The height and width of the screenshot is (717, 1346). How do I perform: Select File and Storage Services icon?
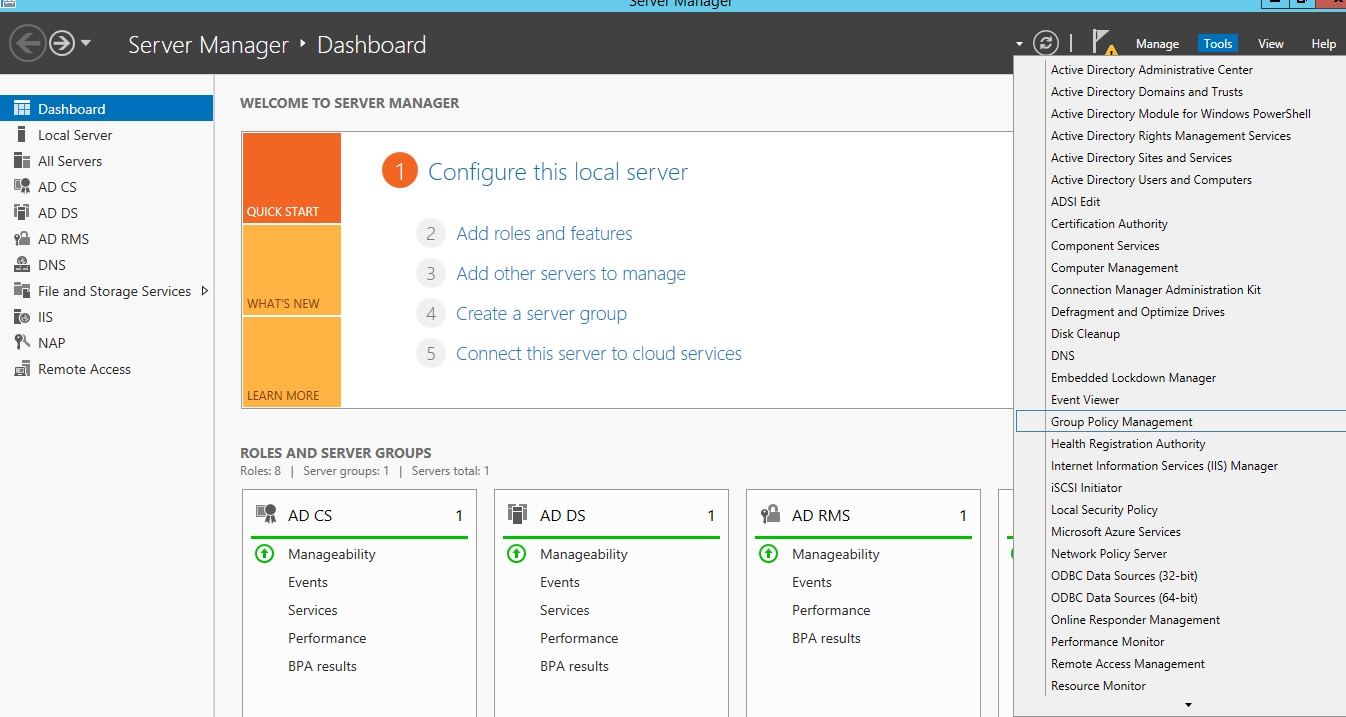point(22,291)
